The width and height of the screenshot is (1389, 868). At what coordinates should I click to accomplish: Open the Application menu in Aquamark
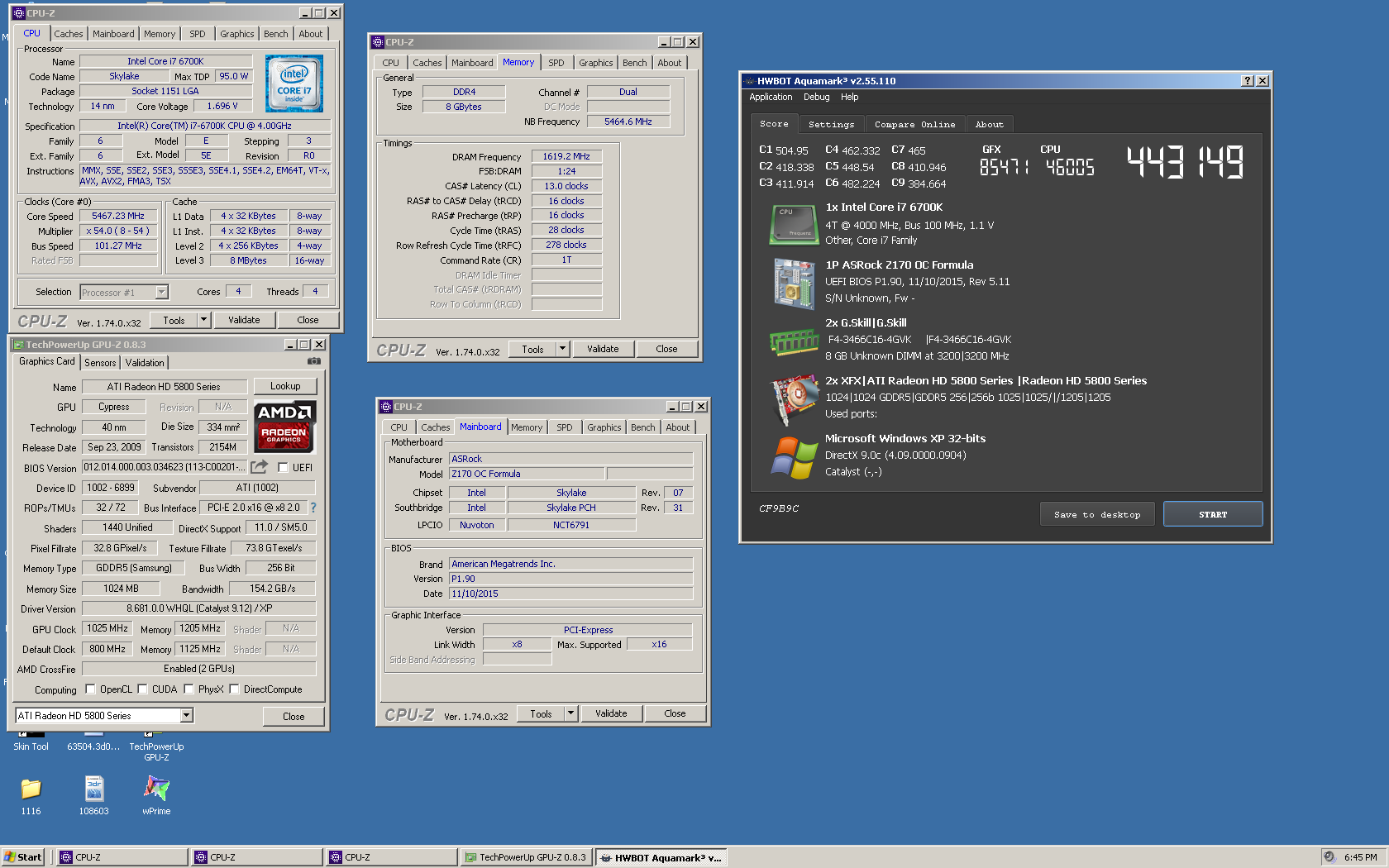click(x=771, y=97)
